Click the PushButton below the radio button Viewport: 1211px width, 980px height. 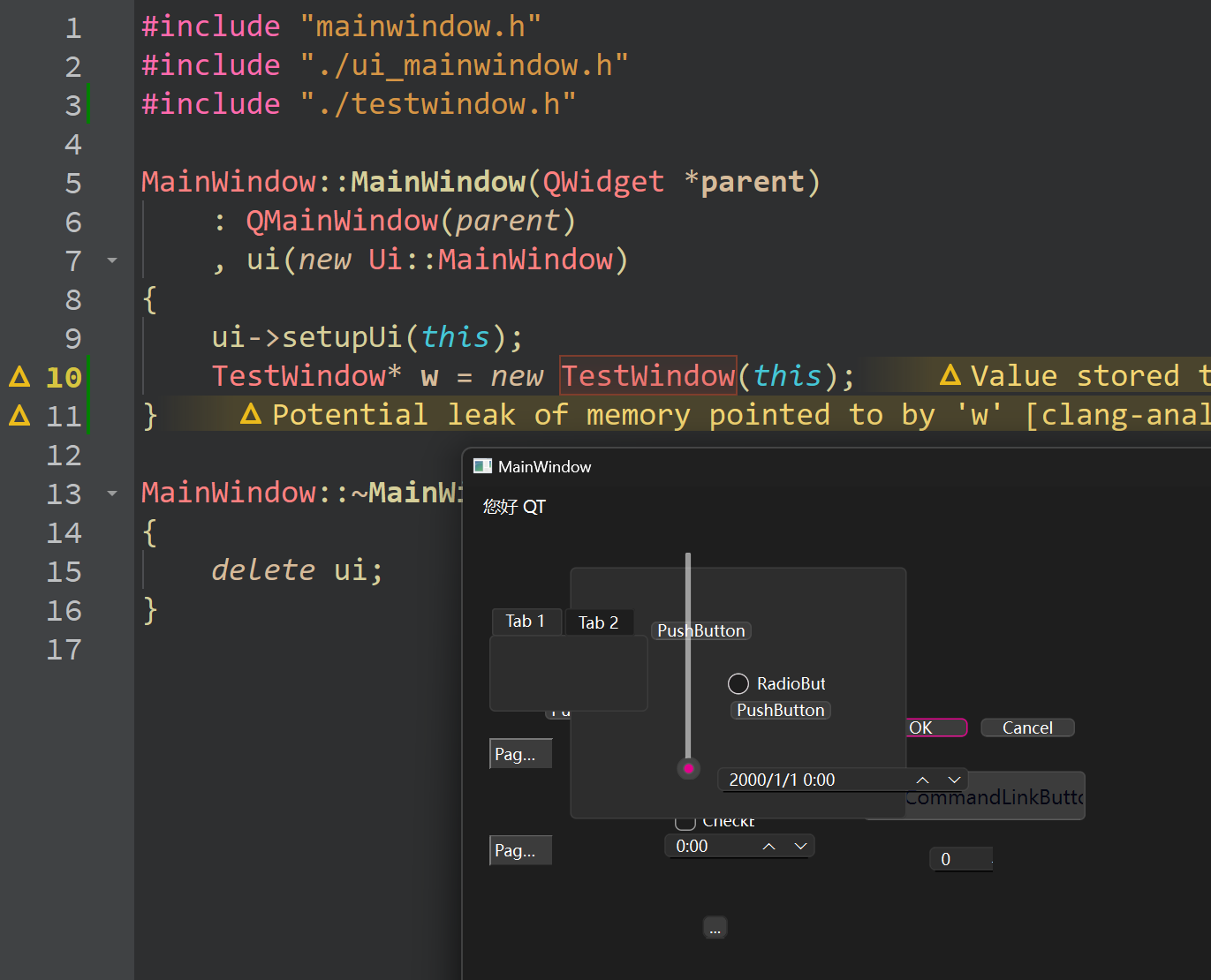[781, 710]
